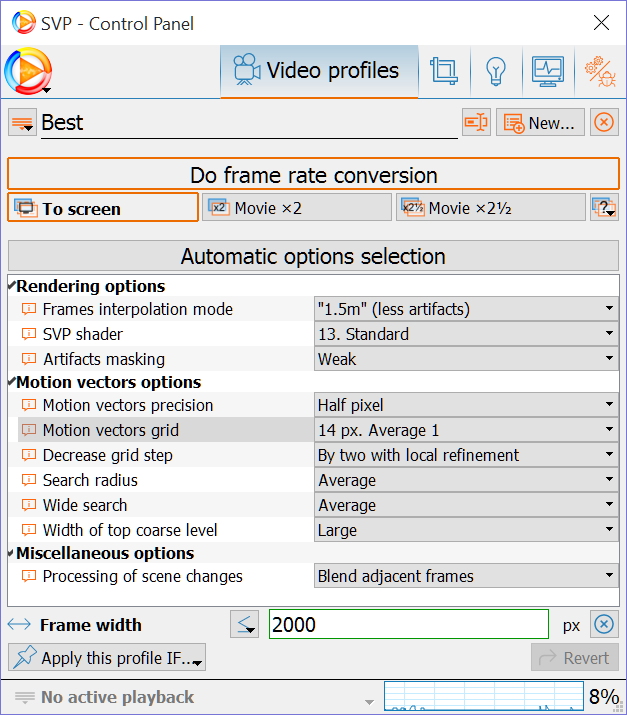Toggle Do frame rate conversion

pos(313,175)
